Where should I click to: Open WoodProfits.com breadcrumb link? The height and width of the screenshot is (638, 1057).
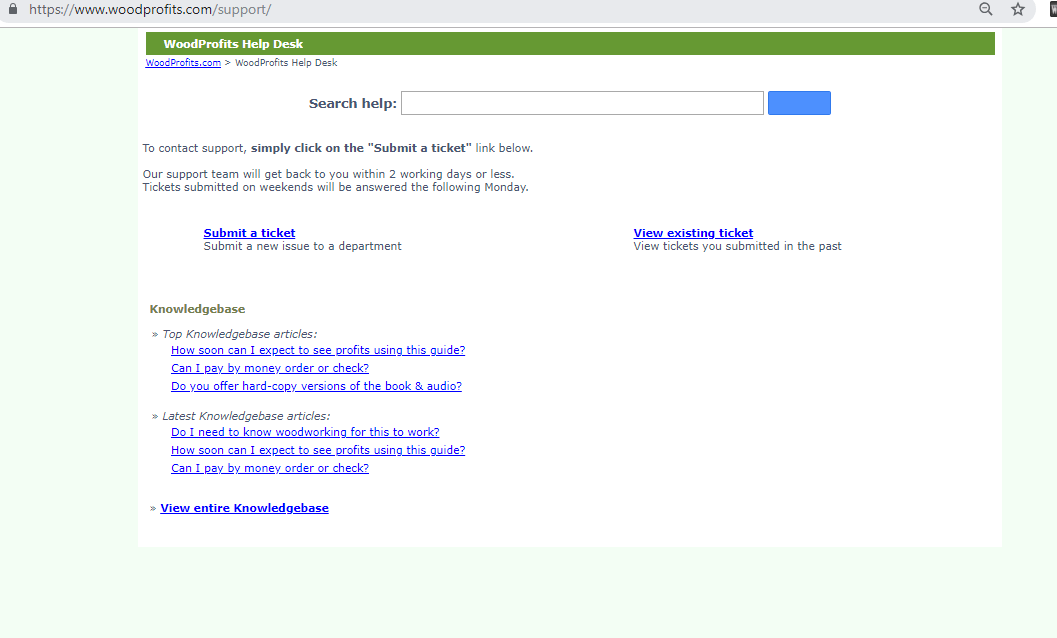tap(183, 63)
